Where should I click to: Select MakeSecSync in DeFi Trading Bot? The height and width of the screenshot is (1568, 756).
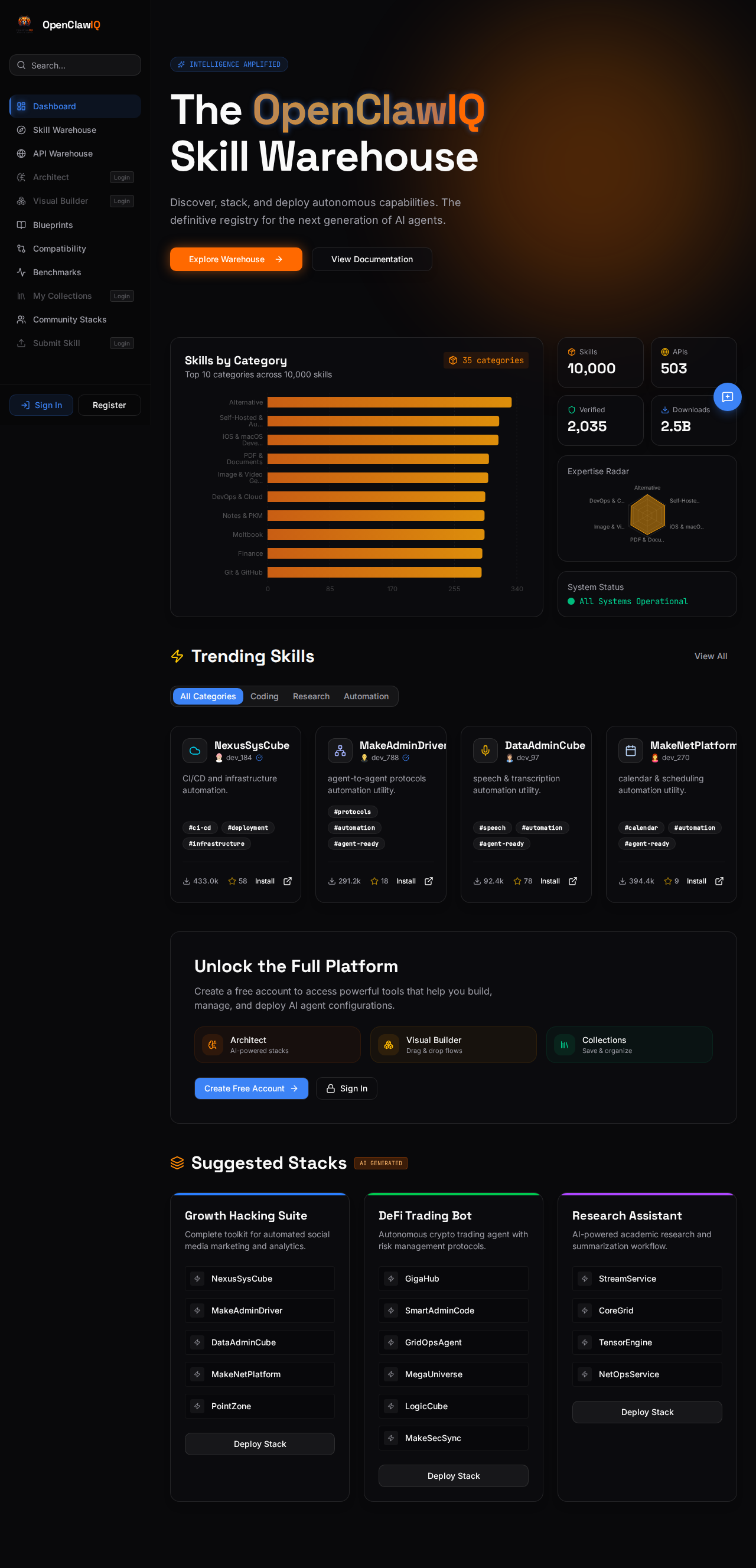click(454, 1437)
